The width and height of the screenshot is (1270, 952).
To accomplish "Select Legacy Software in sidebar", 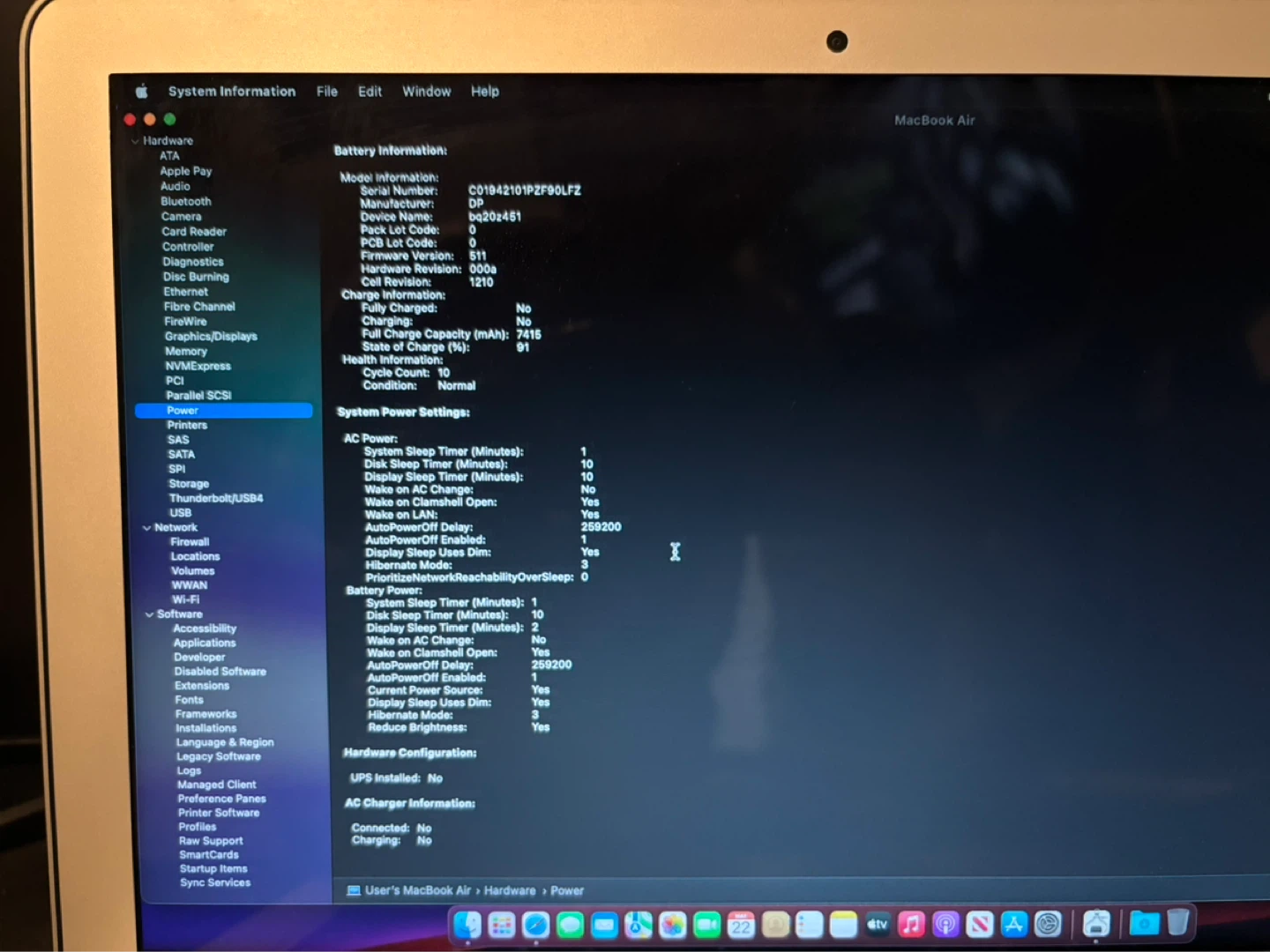I will pos(219,756).
